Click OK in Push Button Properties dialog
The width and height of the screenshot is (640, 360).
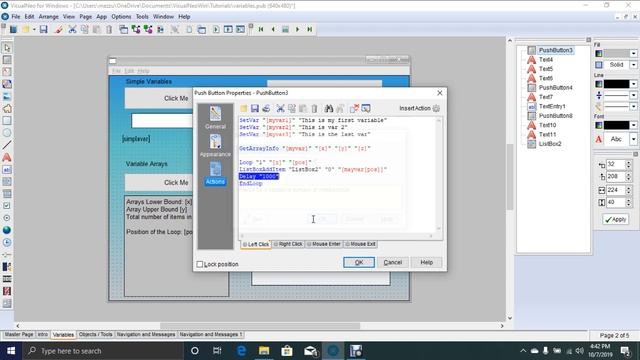(359, 262)
